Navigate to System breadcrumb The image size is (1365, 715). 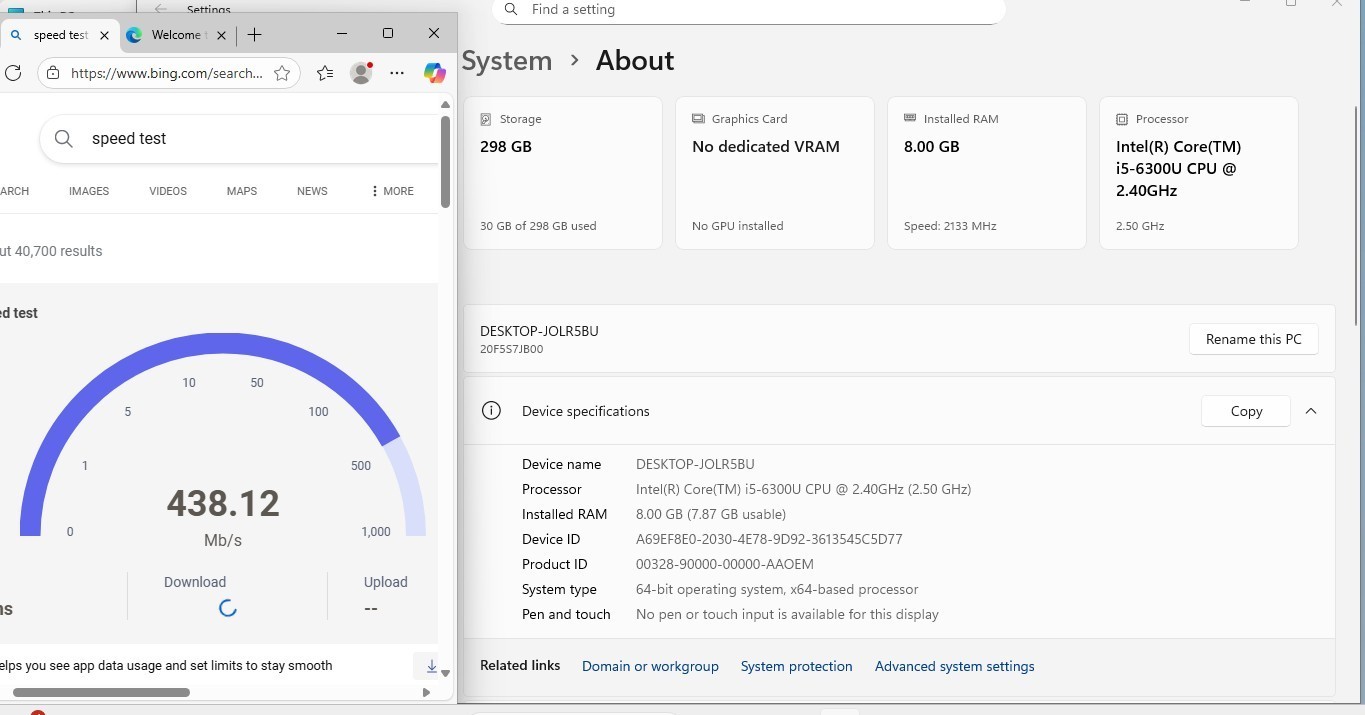(506, 61)
